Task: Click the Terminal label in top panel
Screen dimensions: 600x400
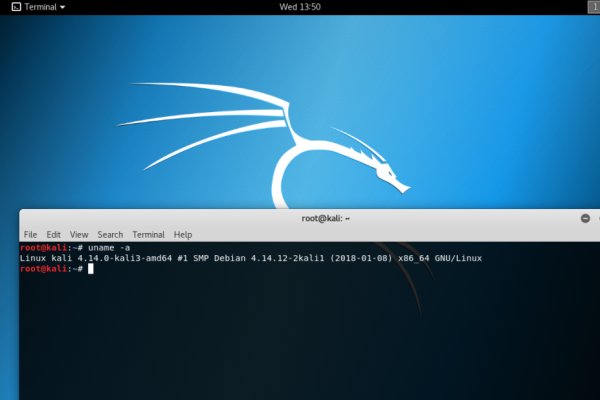Action: coord(41,7)
